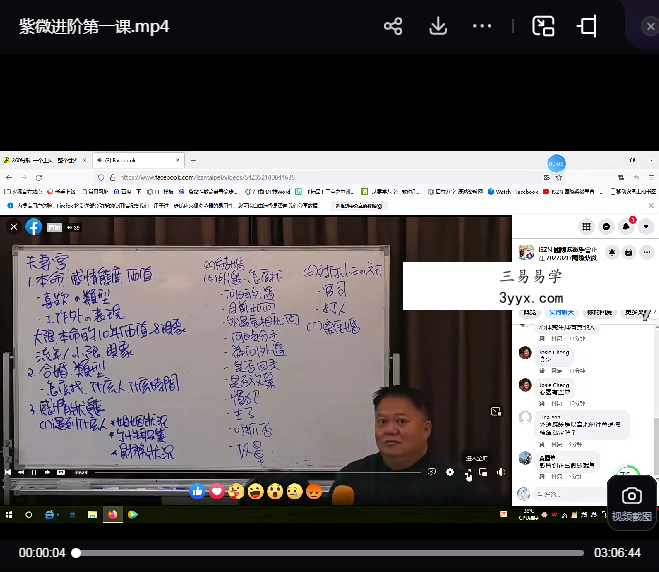659x572 pixels.
Task: Open Firefox hamburger menu
Action: pyautogui.click(x=651, y=177)
